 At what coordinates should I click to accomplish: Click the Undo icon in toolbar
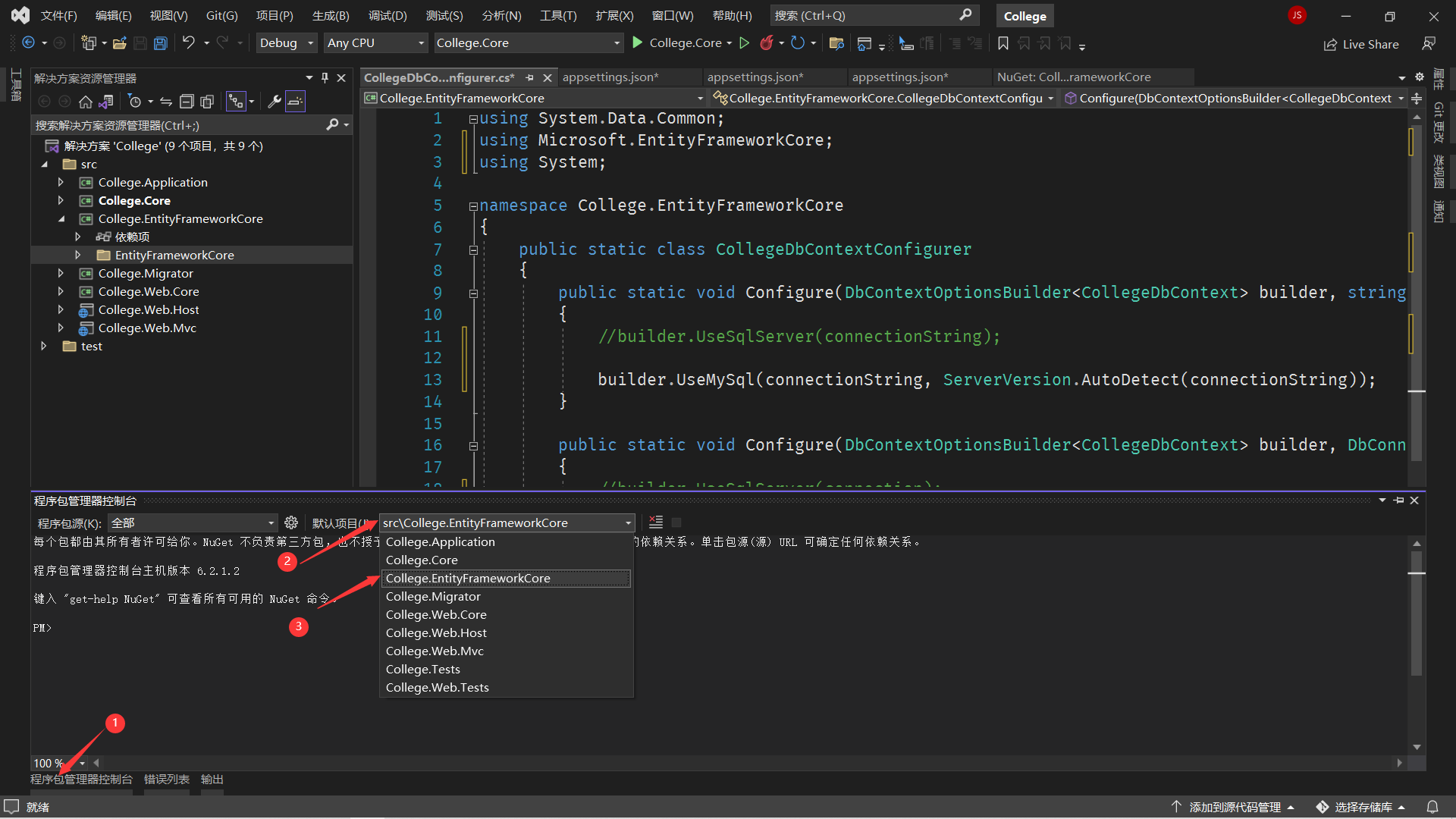pos(188,43)
